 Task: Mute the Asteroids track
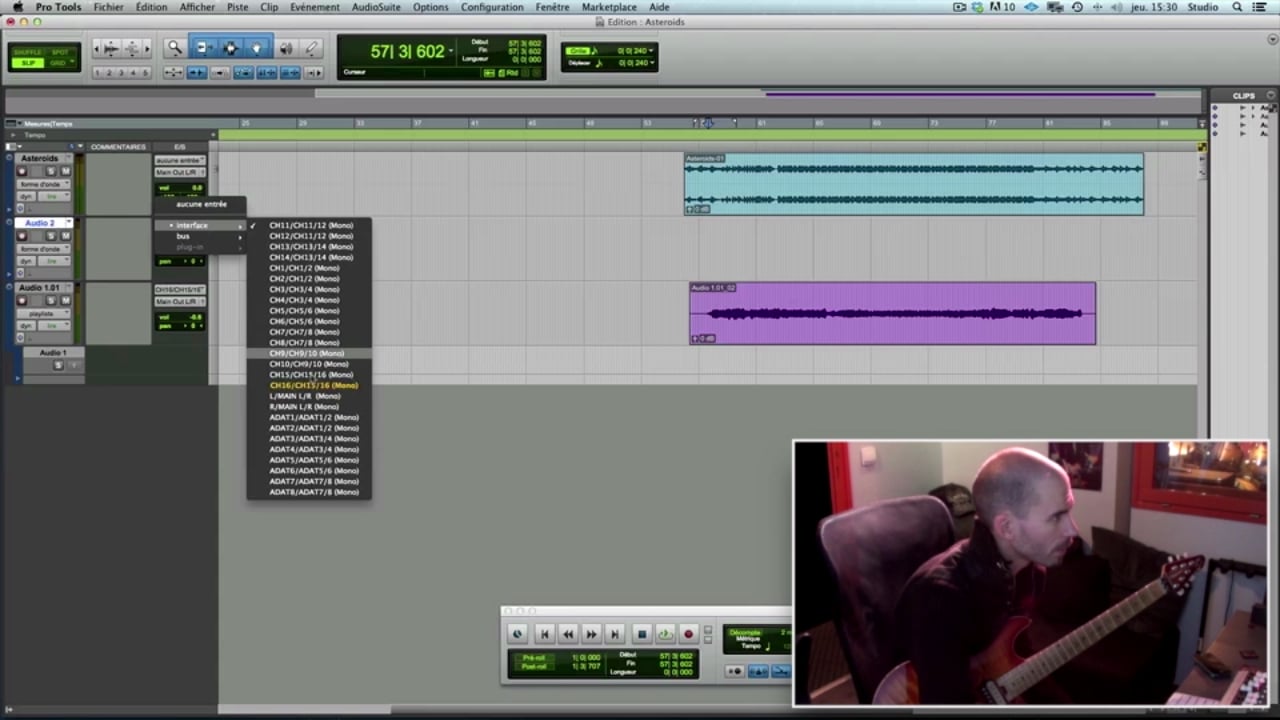pos(65,171)
